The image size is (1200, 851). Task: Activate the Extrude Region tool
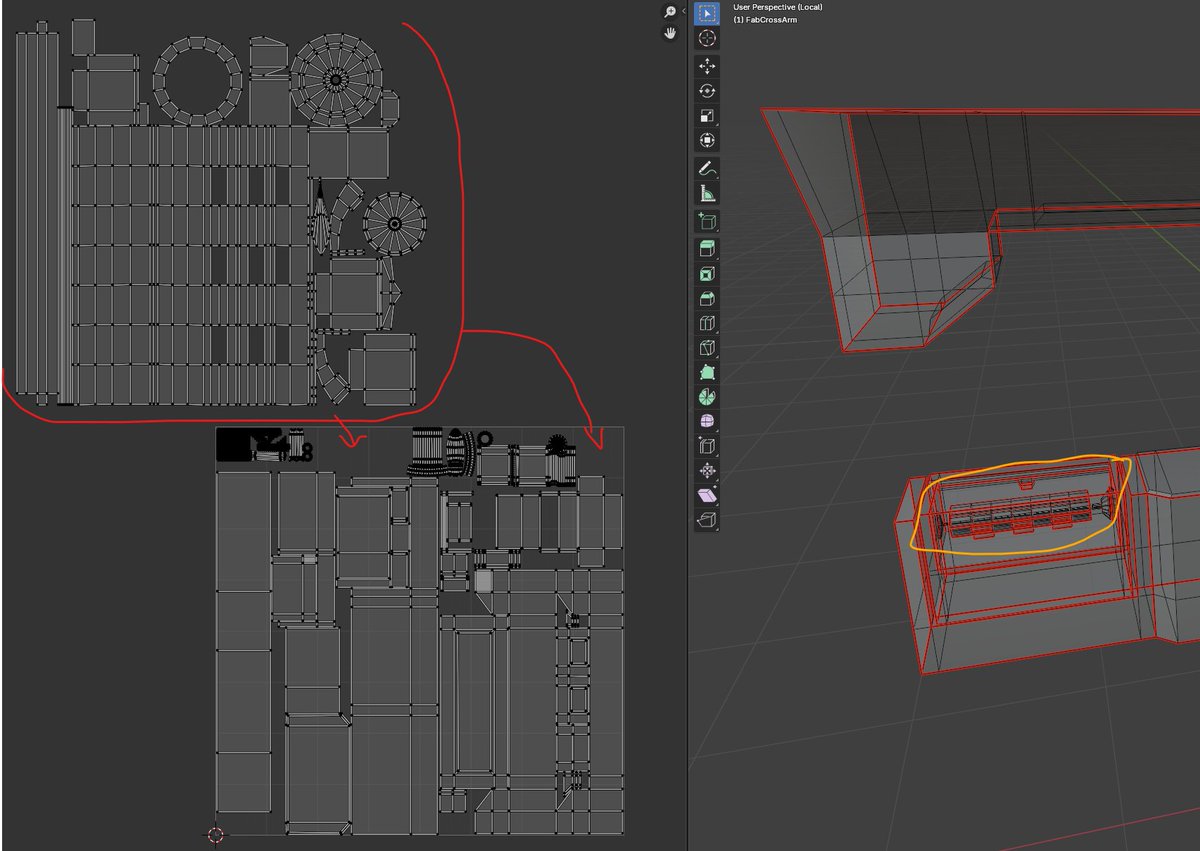(x=707, y=248)
